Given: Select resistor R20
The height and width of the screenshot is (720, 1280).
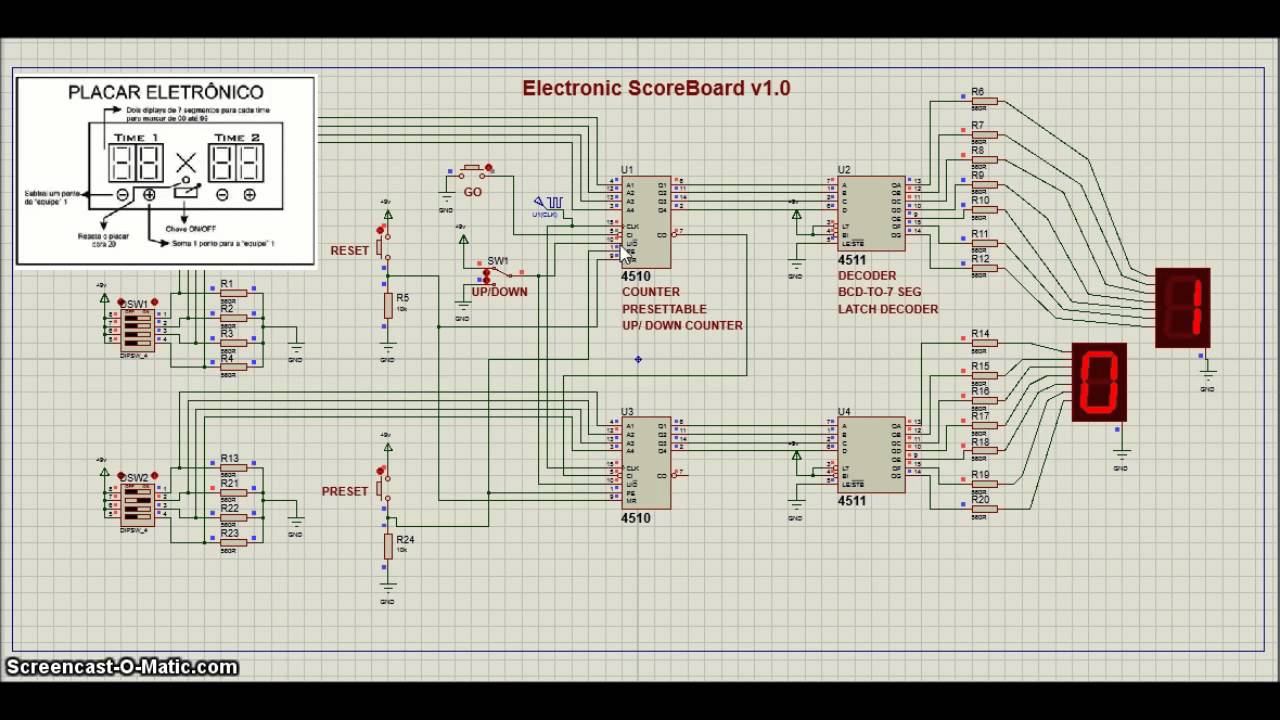Looking at the screenshot, I should [x=984, y=509].
